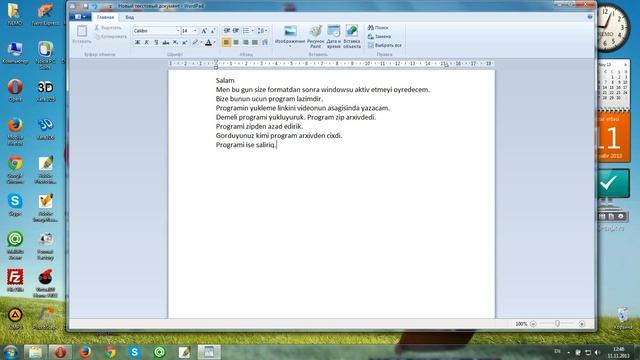Image resolution: width=640 pixels, height=360 pixels.
Task: Expand the Изображение dropdown arrow
Action: click(x=290, y=47)
